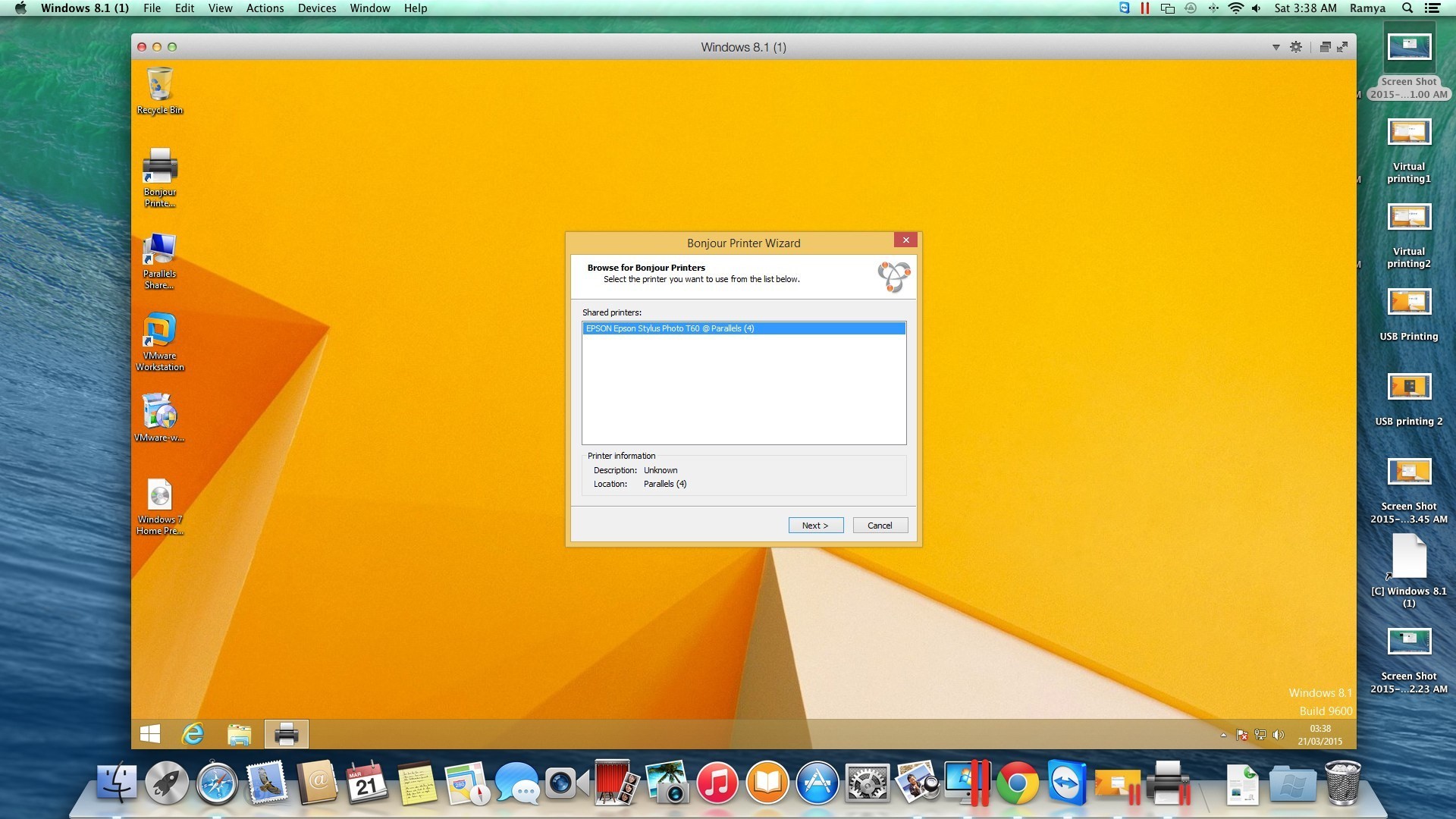
Task: Open Parallels window dropdown triangle in title bar
Action: coord(1276,47)
